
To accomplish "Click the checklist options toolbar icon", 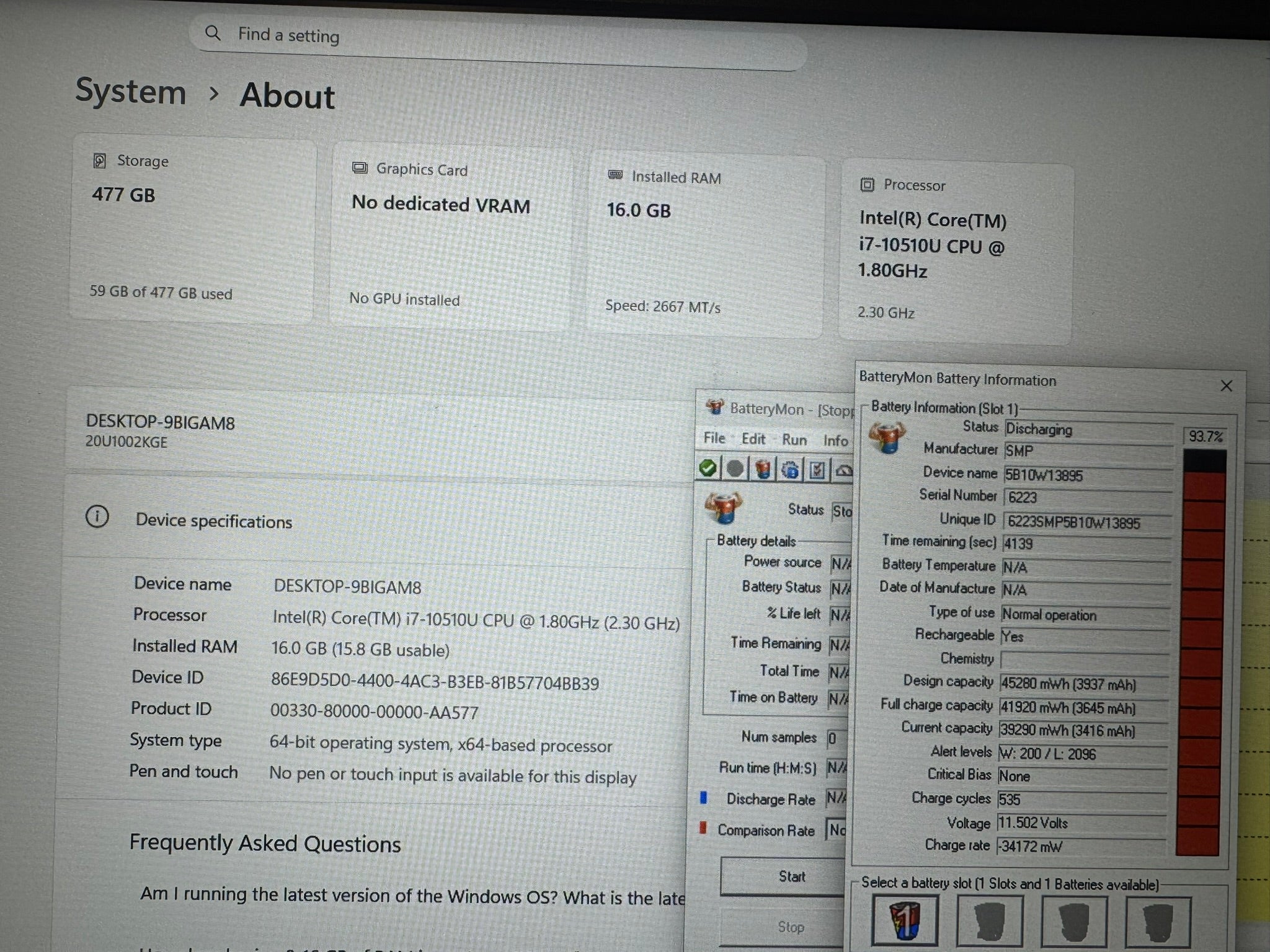I will [817, 471].
